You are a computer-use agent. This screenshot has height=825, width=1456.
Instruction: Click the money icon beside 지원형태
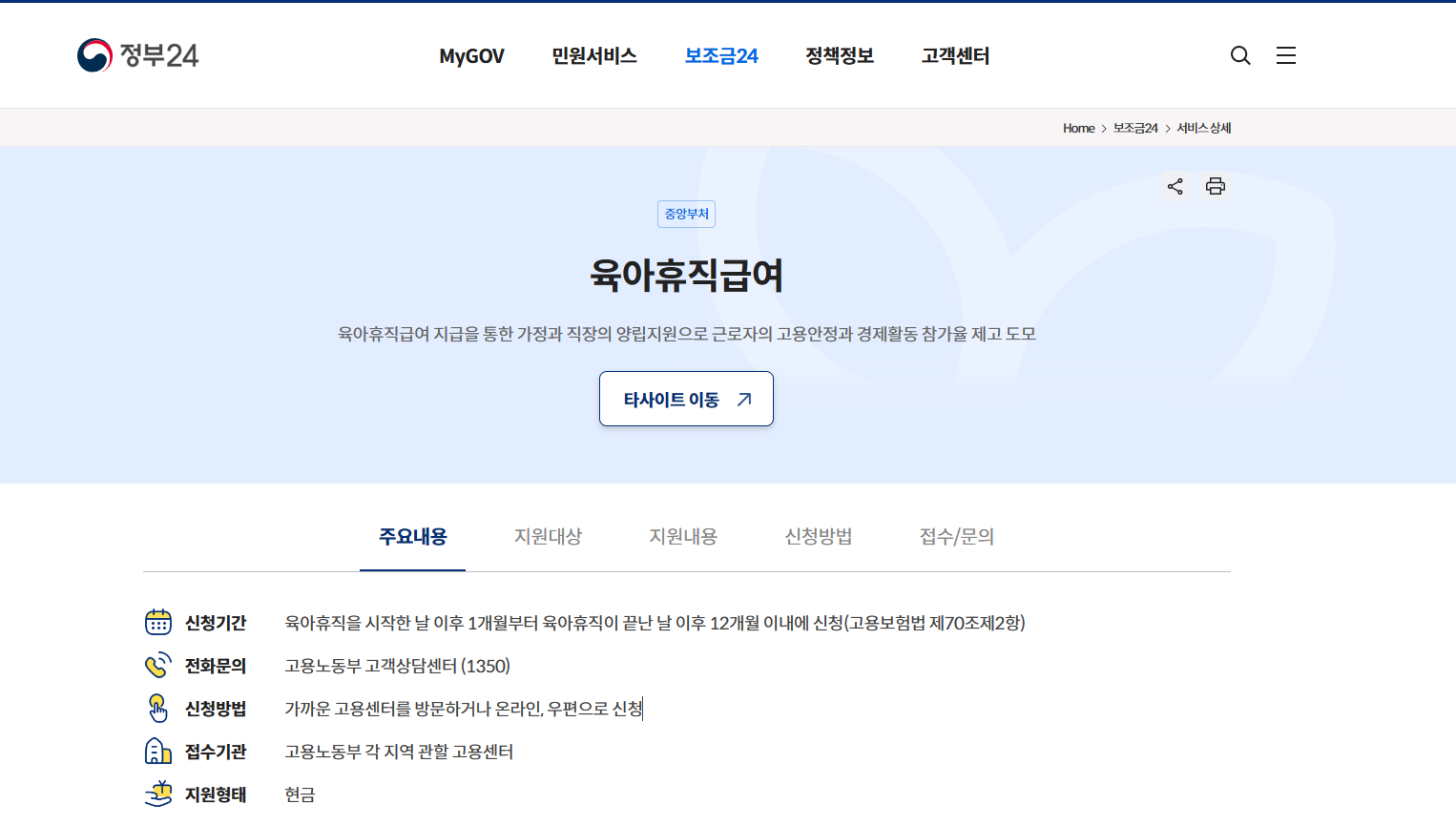tap(157, 793)
